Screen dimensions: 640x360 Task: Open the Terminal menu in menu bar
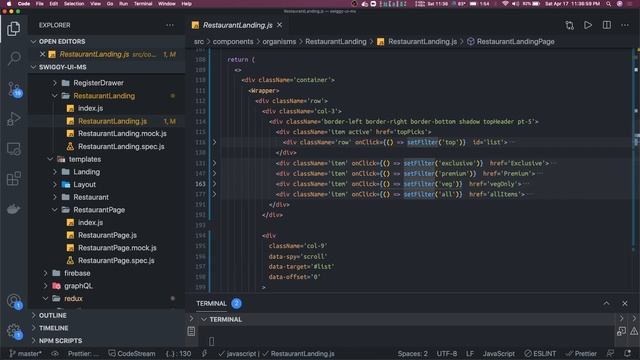[x=143, y=4]
